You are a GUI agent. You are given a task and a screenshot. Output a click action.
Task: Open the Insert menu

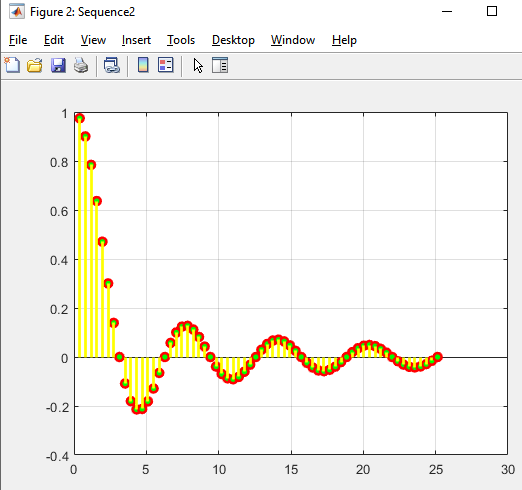pyautogui.click(x=136, y=40)
